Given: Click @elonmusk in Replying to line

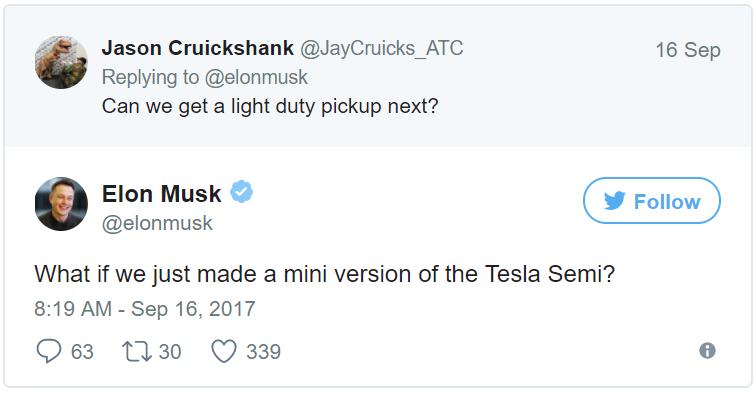Looking at the screenshot, I should (256, 77).
